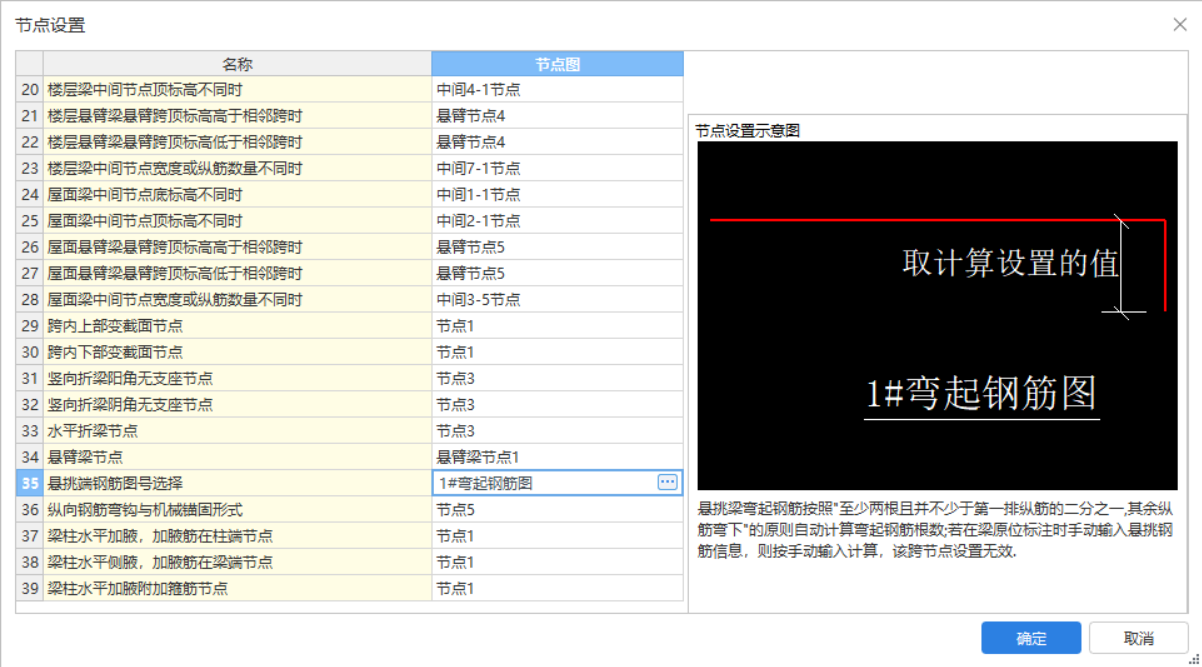1202x667 pixels.
Task: Select row 屋面梁中间节点底标高不同时
Action: pyautogui.click(x=237, y=194)
